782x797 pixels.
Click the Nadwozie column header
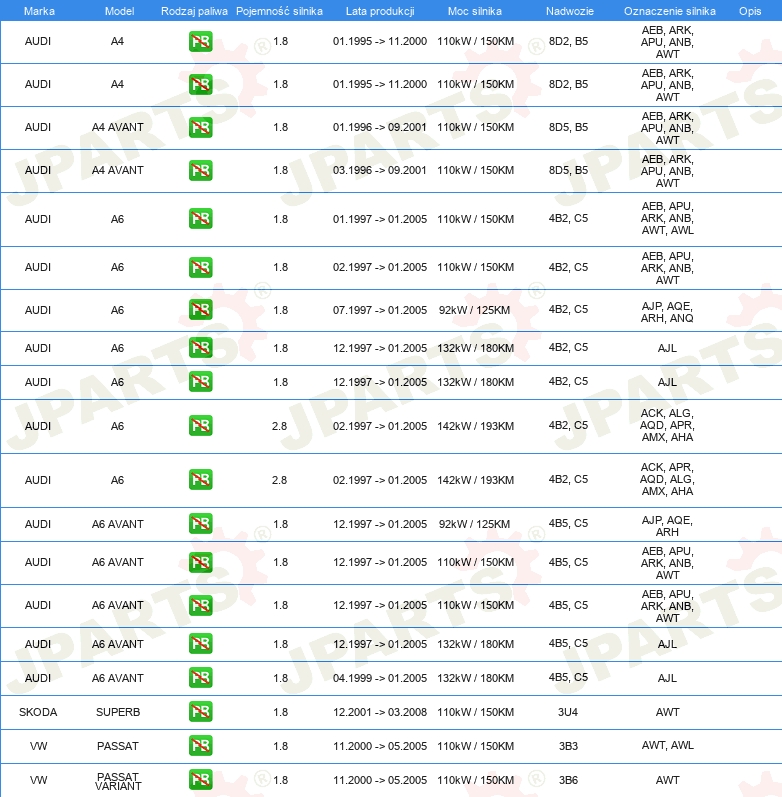[569, 11]
